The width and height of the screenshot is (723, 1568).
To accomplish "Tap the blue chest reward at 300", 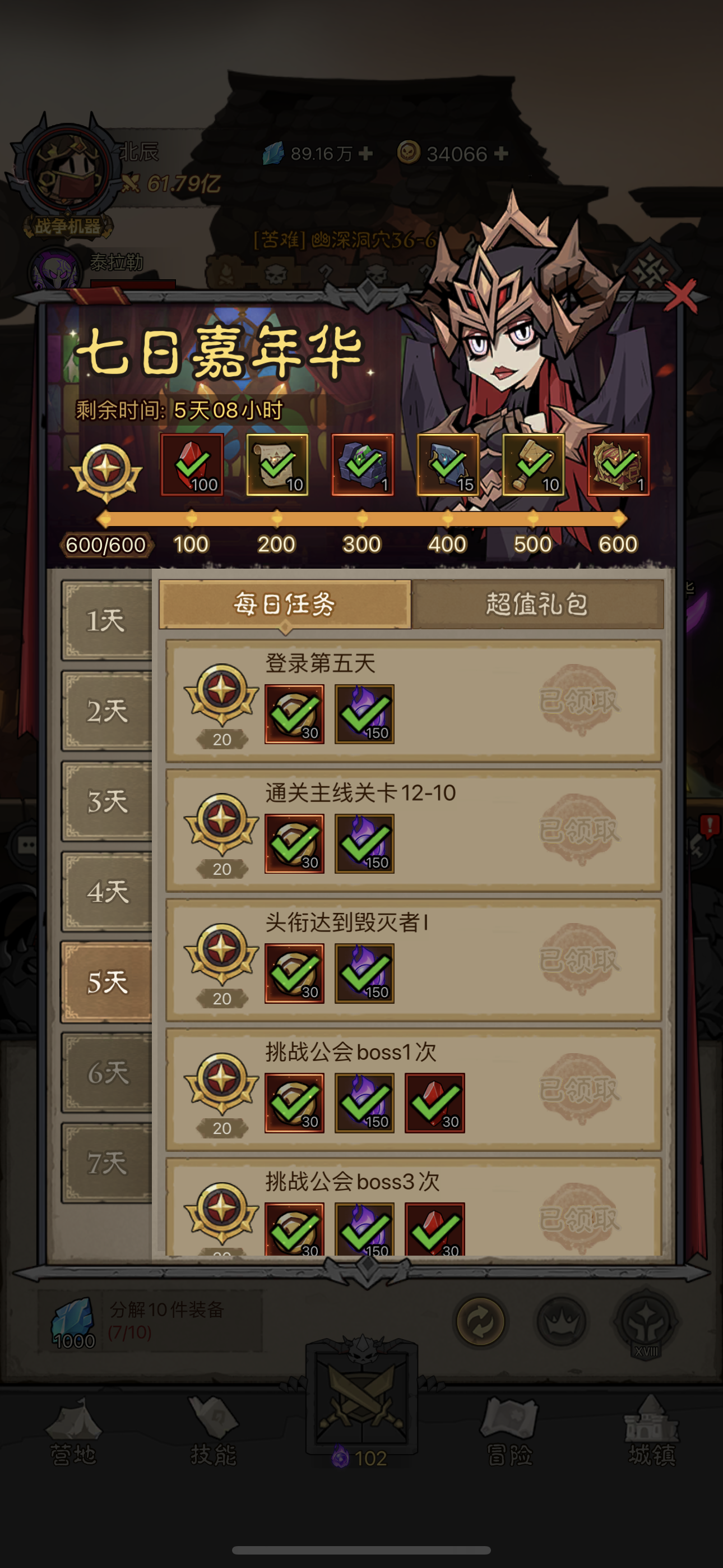I will (362, 464).
